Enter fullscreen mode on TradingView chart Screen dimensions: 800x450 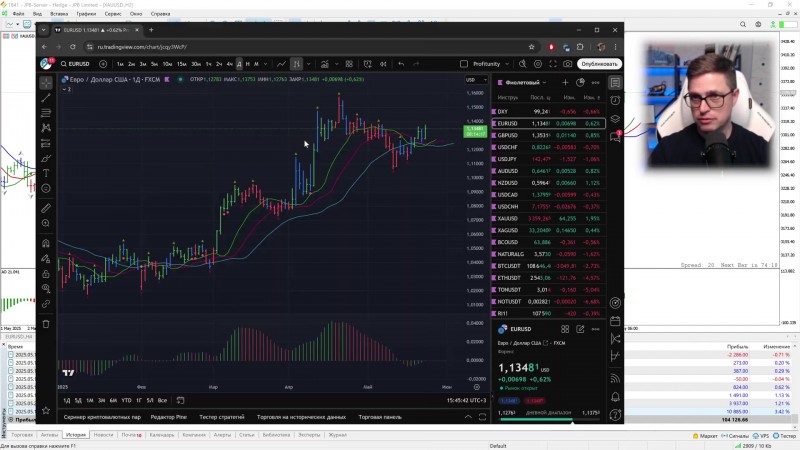tap(553, 64)
